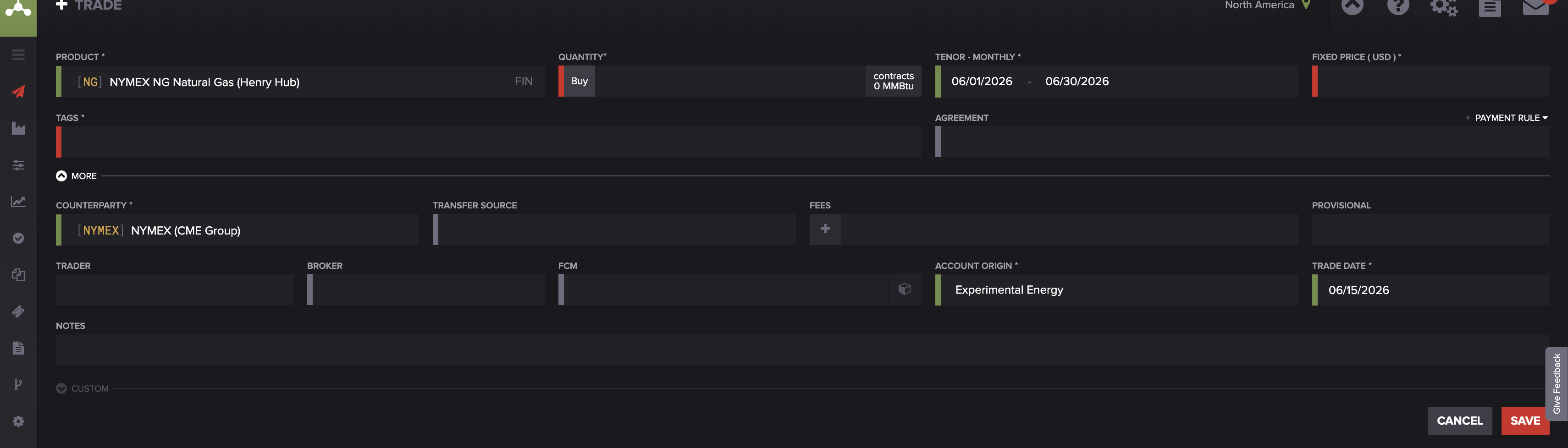Add a fee with plus button
This screenshot has height=448, width=1568.
pos(825,229)
